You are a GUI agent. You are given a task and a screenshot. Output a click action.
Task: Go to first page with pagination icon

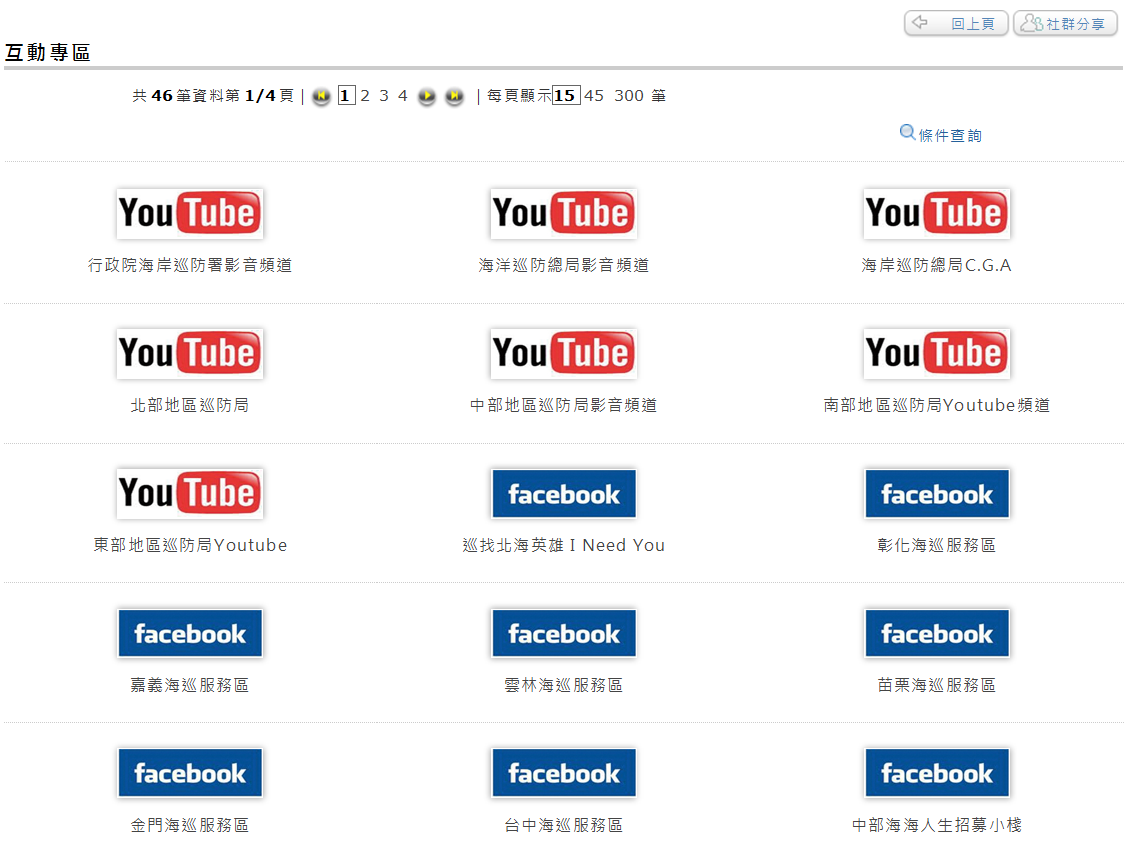tap(322, 95)
